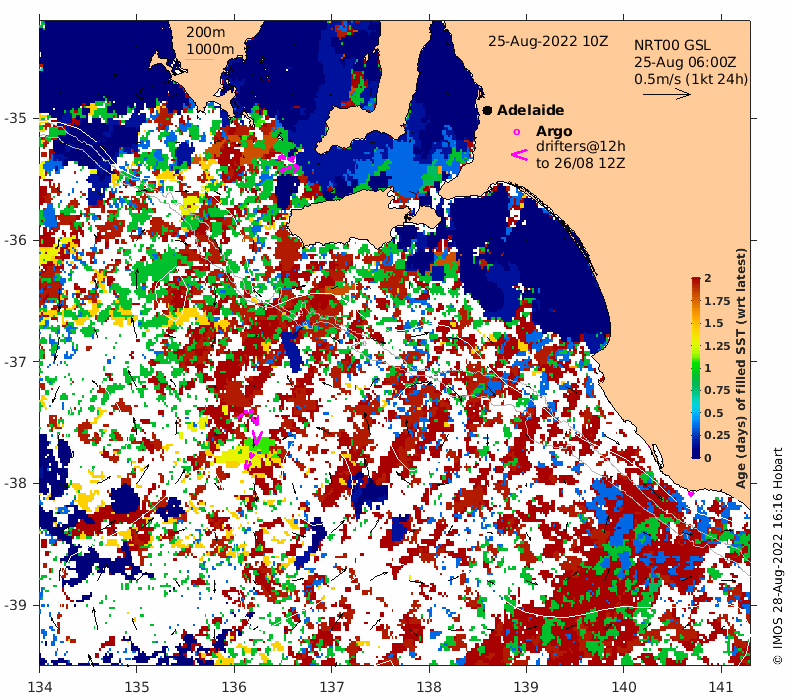792x700 pixels.
Task: Click the Adelaide label text
Action: point(530,110)
